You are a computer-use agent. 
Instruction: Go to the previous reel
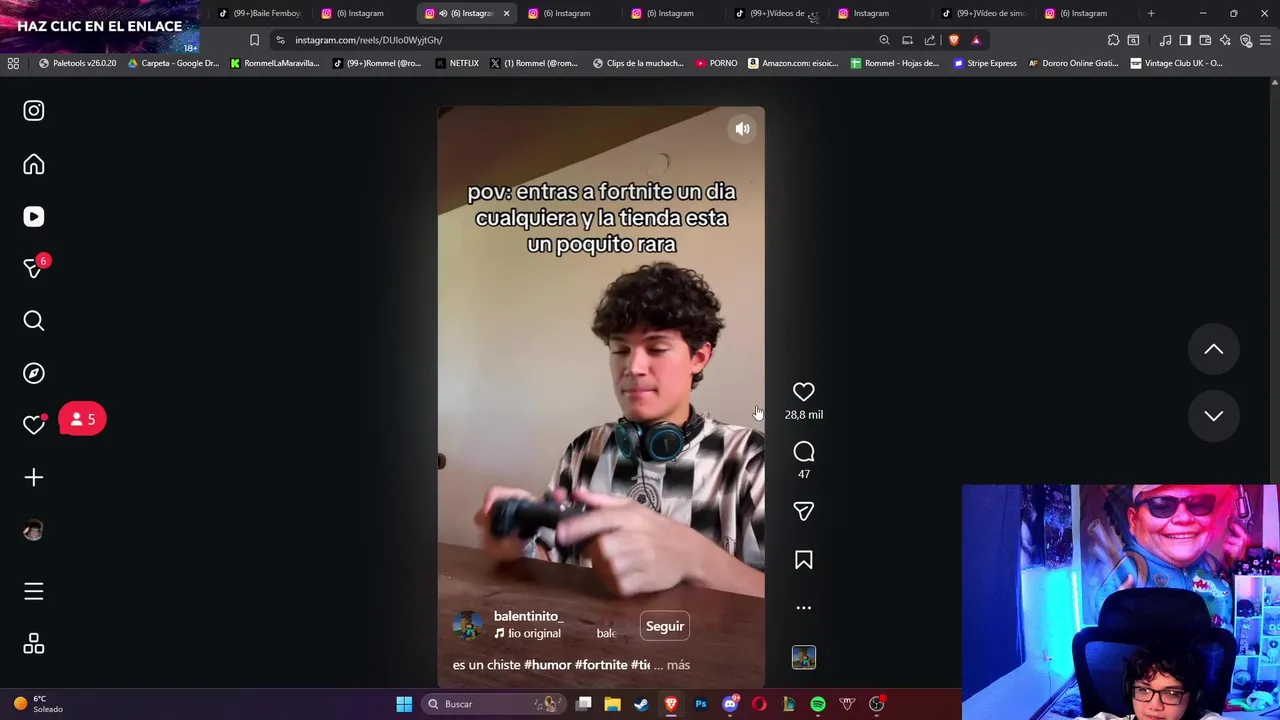pos(1213,349)
